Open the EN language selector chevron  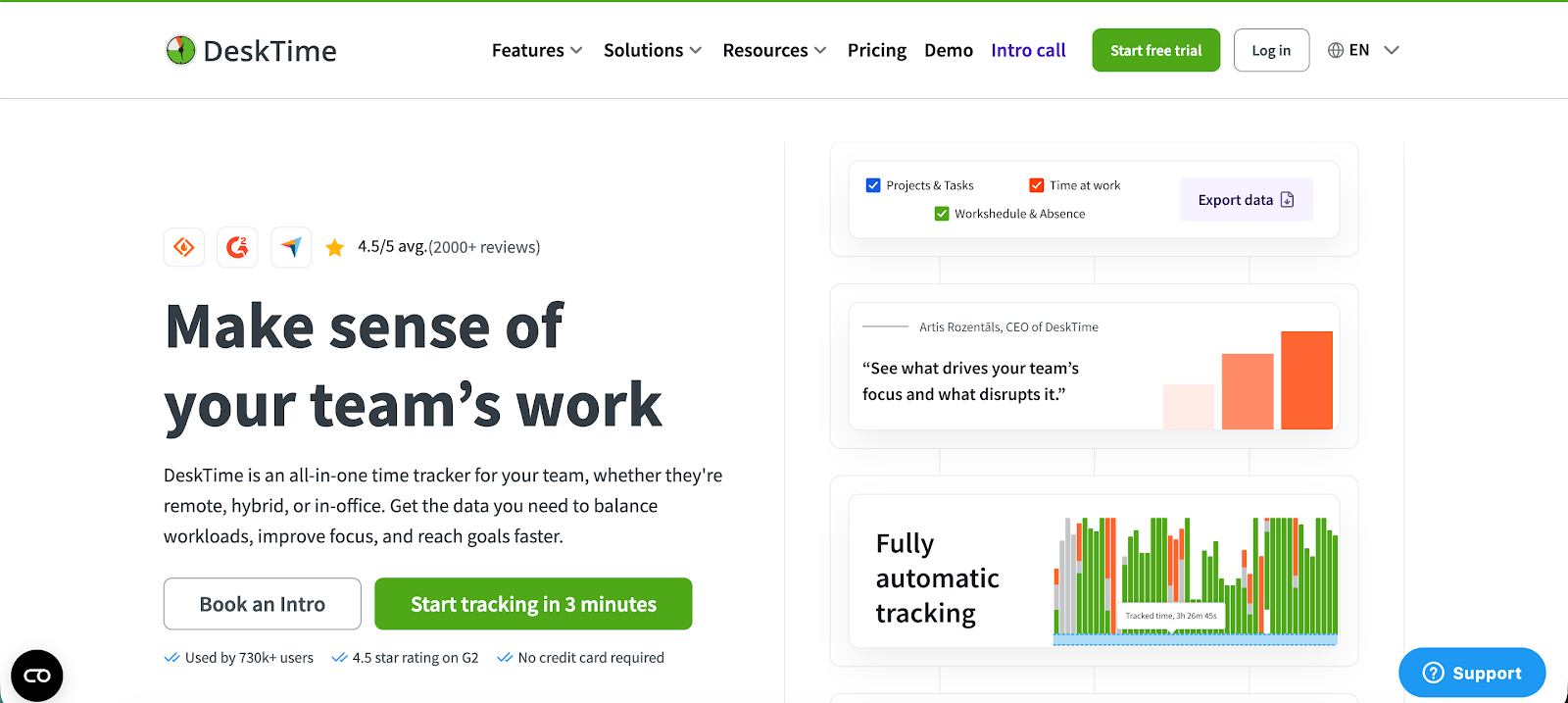point(1392,50)
